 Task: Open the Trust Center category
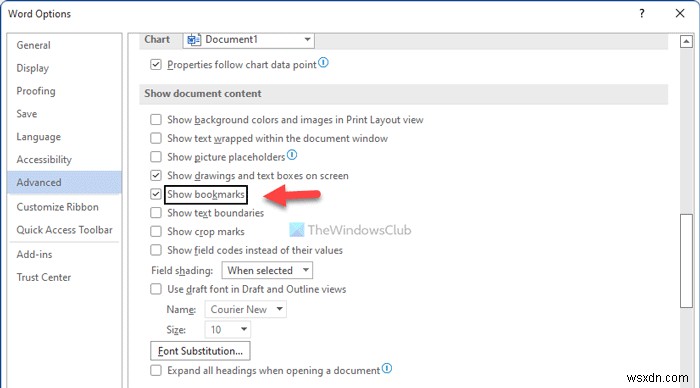[x=64, y=277]
